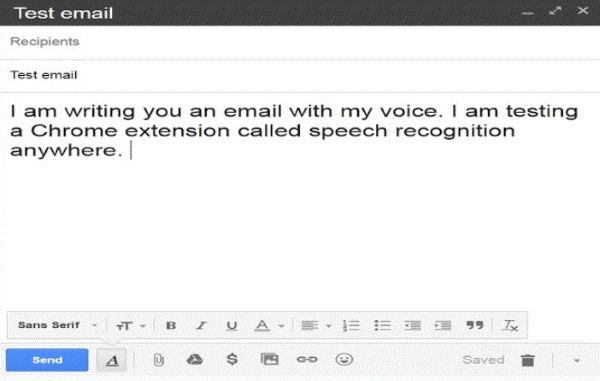The width and height of the screenshot is (600, 381).
Task: Toggle the formatting options bar
Action: click(112, 360)
